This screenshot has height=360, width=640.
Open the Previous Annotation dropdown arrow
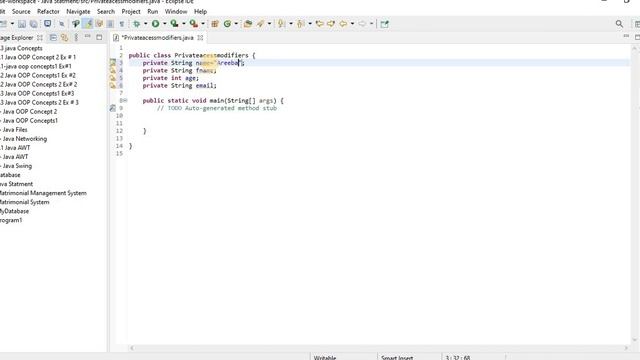(x=310, y=24)
